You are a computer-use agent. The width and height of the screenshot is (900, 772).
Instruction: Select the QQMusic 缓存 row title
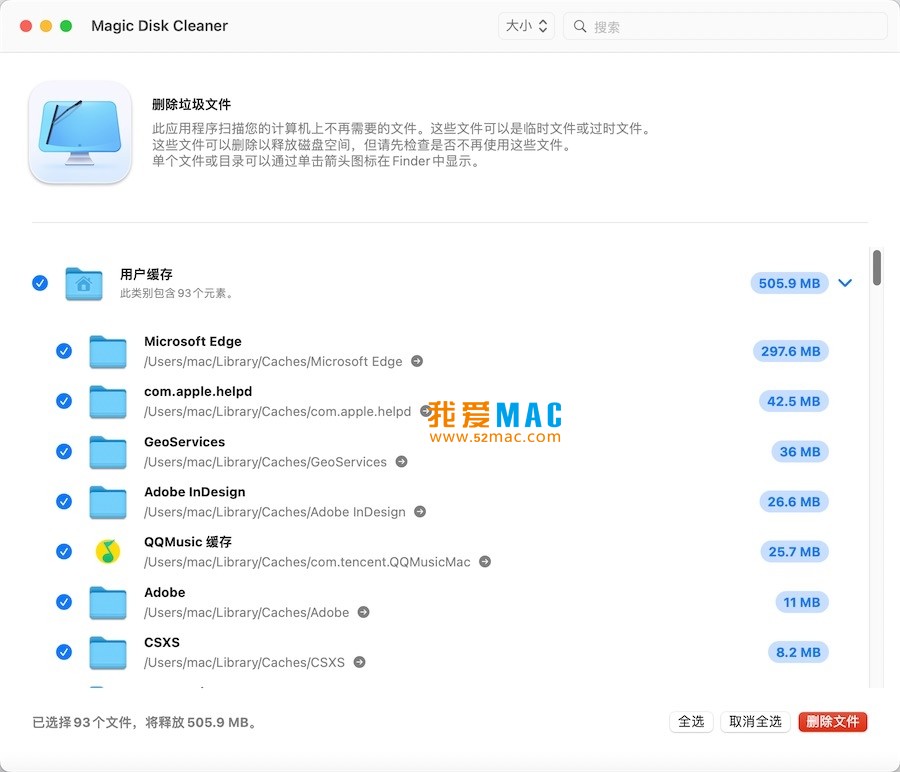188,542
